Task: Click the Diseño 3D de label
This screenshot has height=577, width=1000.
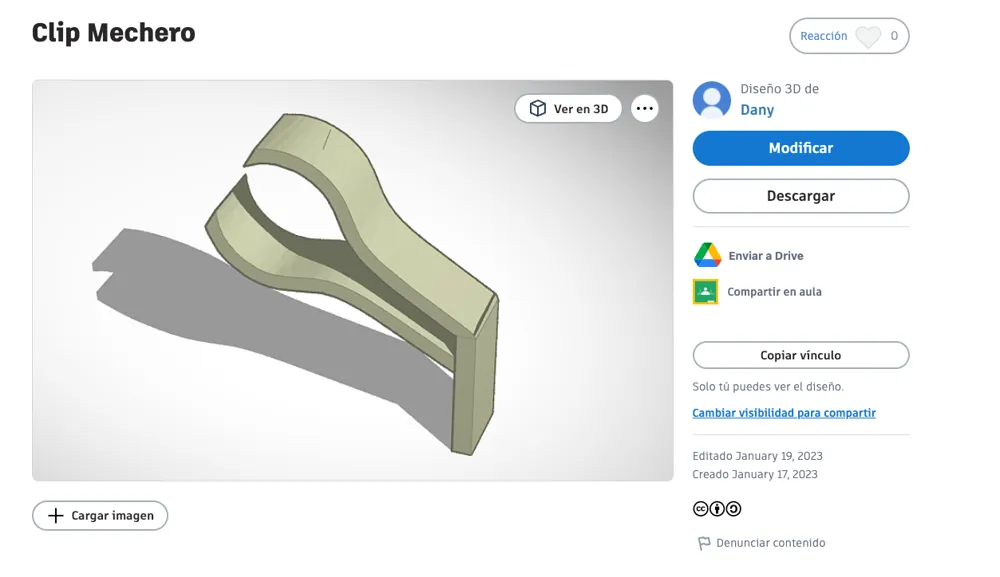Action: [779, 89]
